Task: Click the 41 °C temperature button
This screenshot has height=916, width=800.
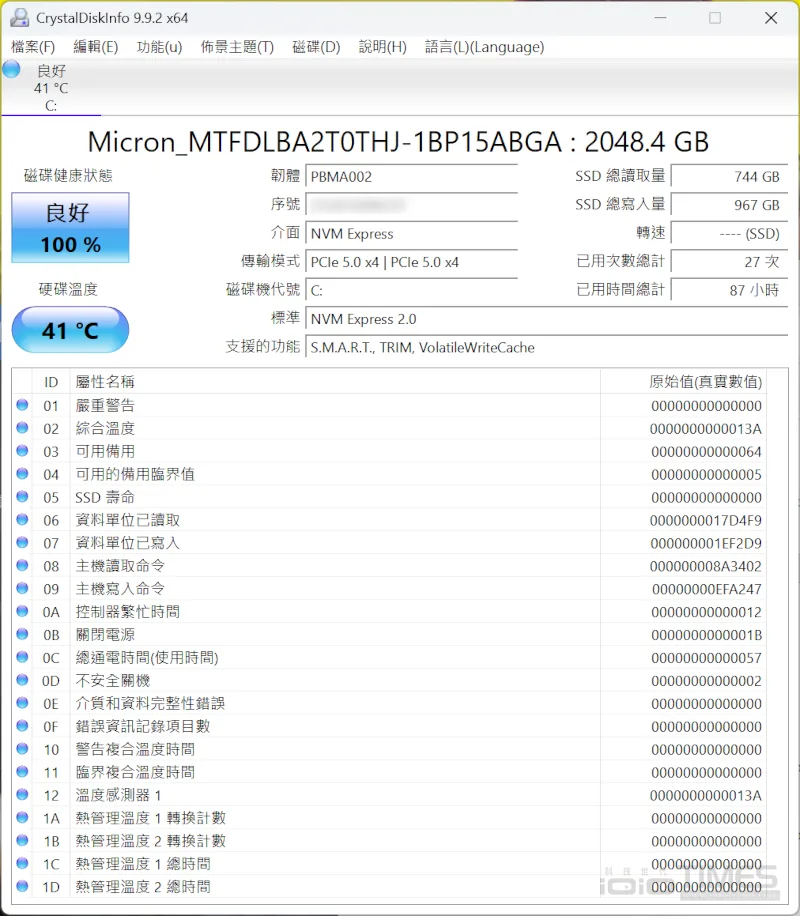Action: pos(70,330)
